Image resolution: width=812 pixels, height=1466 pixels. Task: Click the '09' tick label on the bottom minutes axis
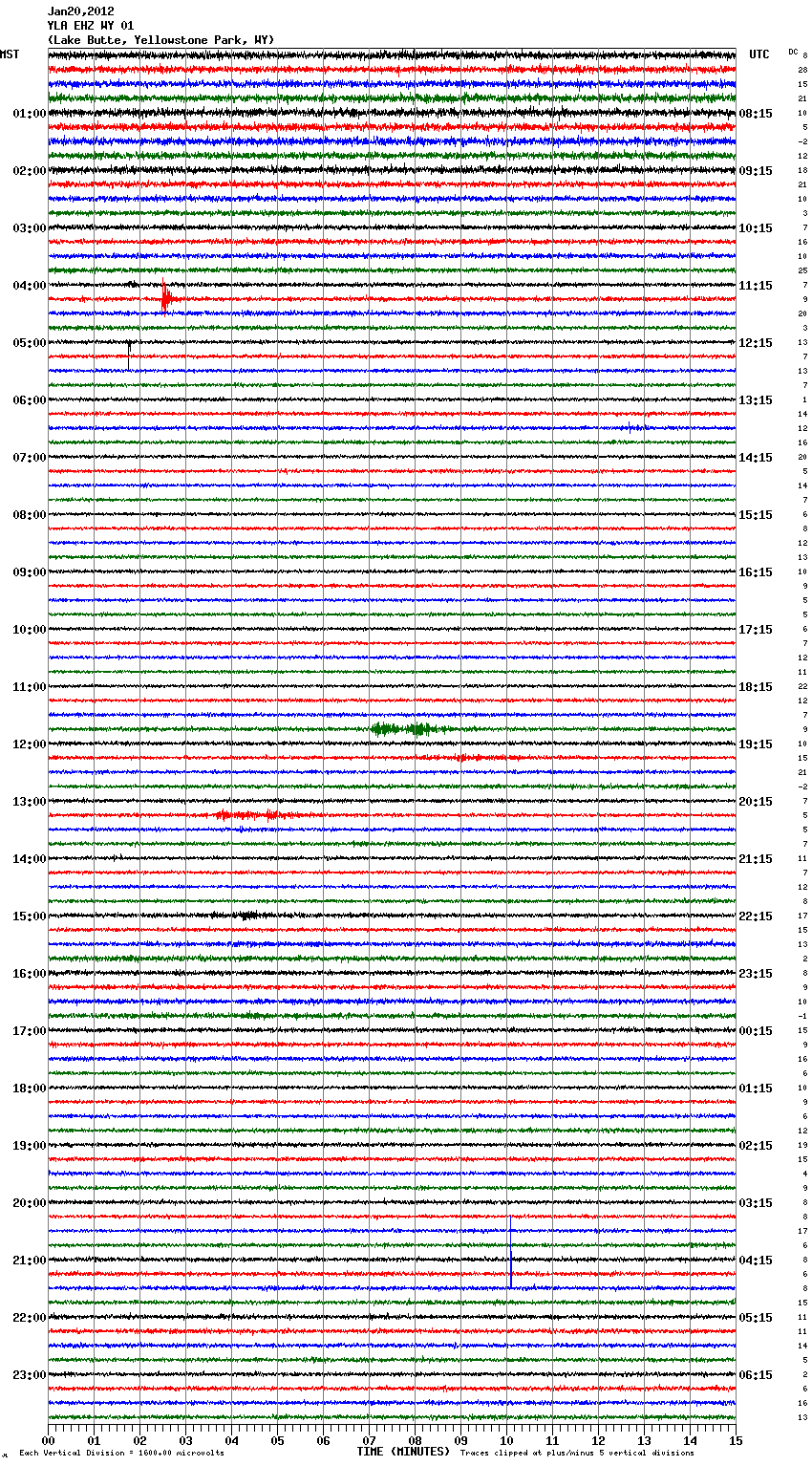point(460,1440)
